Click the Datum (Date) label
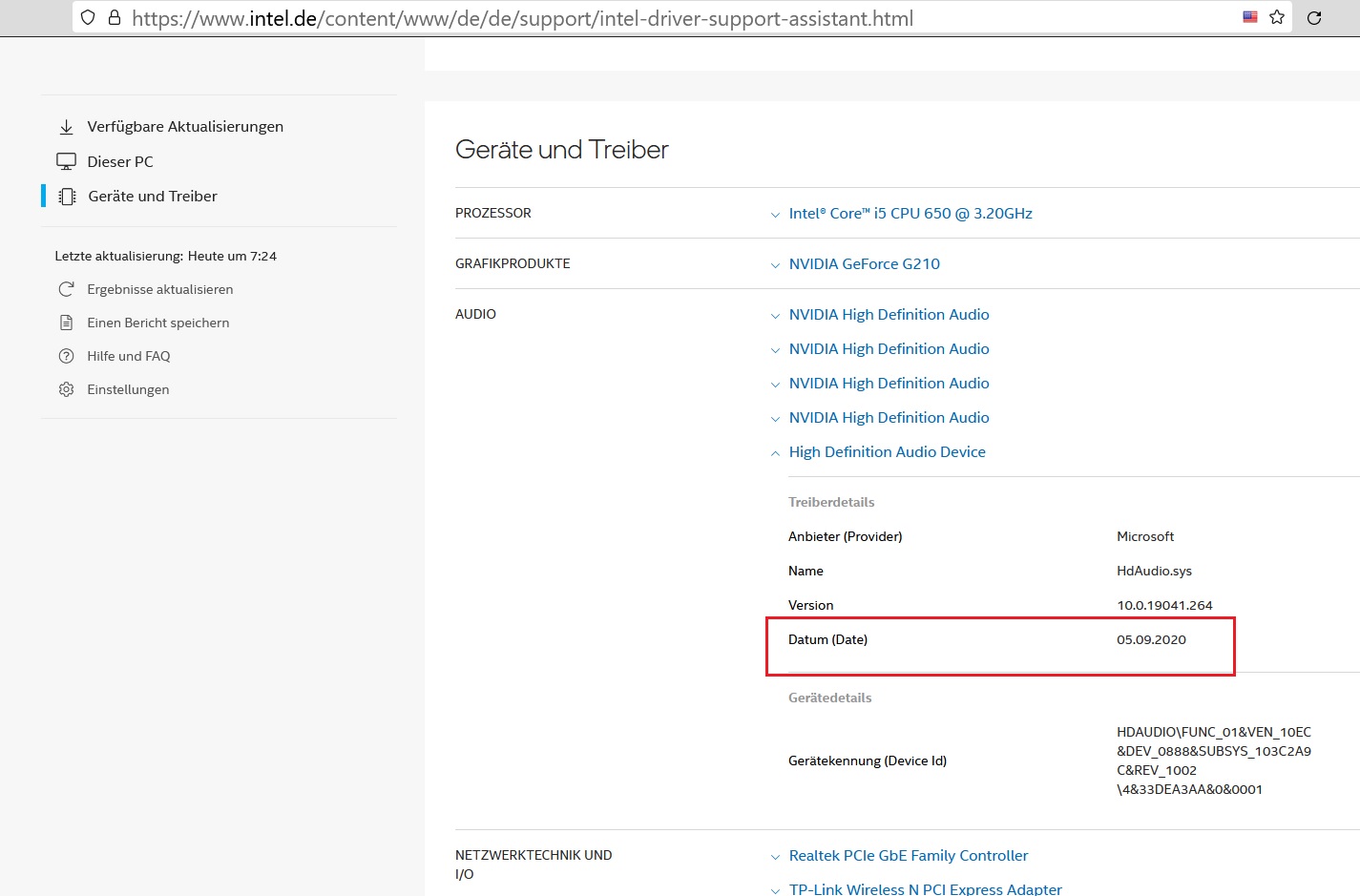 (x=828, y=639)
